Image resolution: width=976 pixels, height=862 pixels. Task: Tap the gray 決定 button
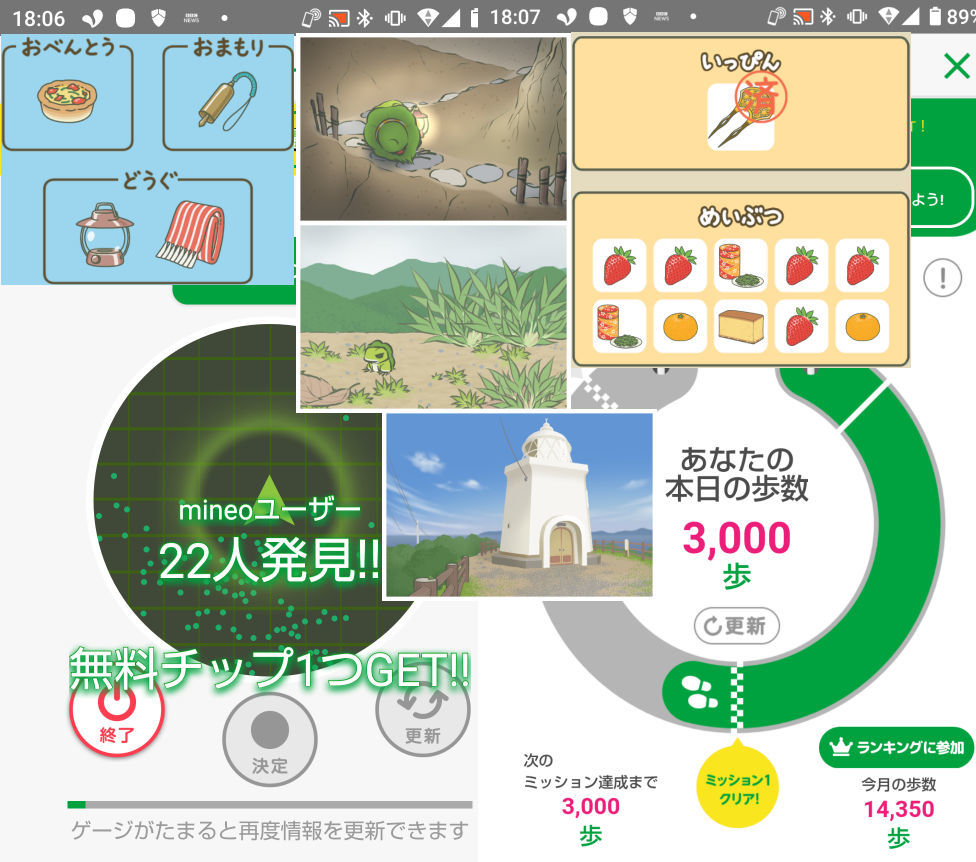click(270, 739)
